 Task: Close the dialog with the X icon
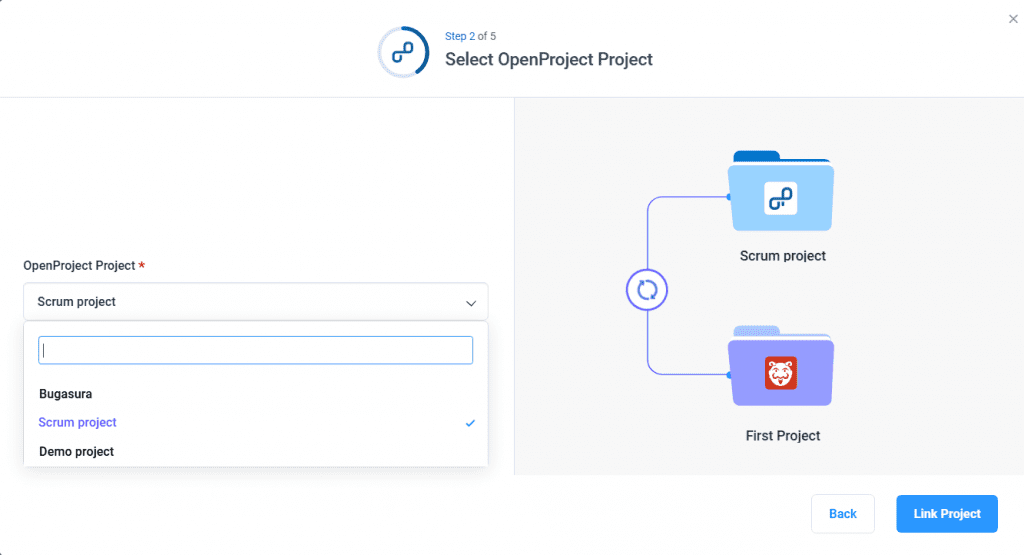(1013, 19)
